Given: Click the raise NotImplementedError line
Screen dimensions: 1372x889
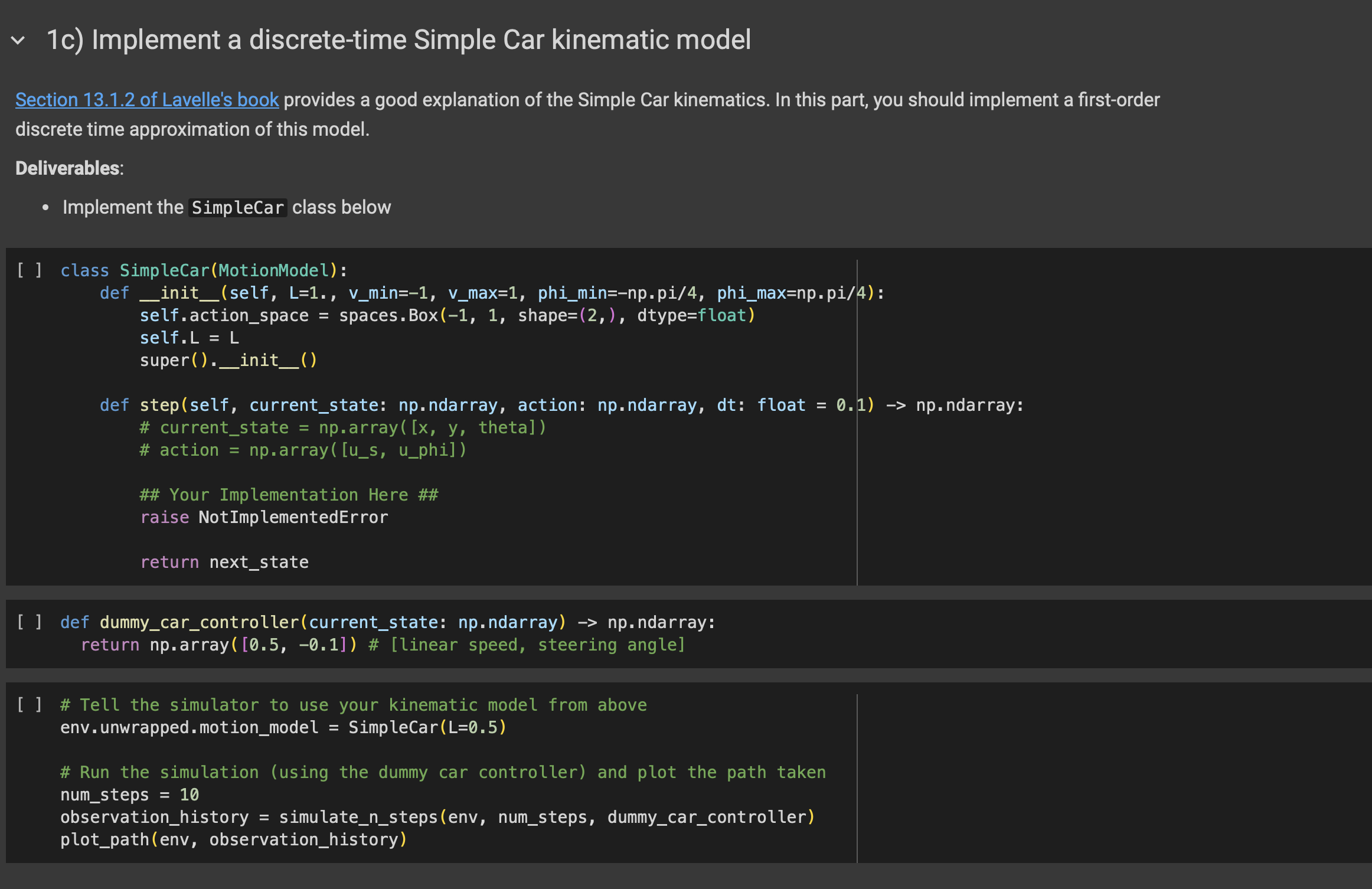Looking at the screenshot, I should coord(264,517).
